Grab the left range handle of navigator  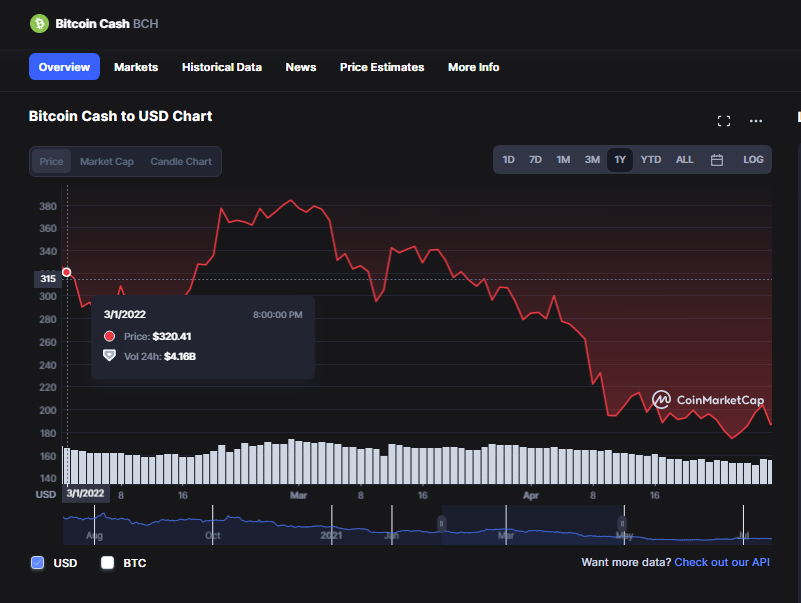(441, 524)
